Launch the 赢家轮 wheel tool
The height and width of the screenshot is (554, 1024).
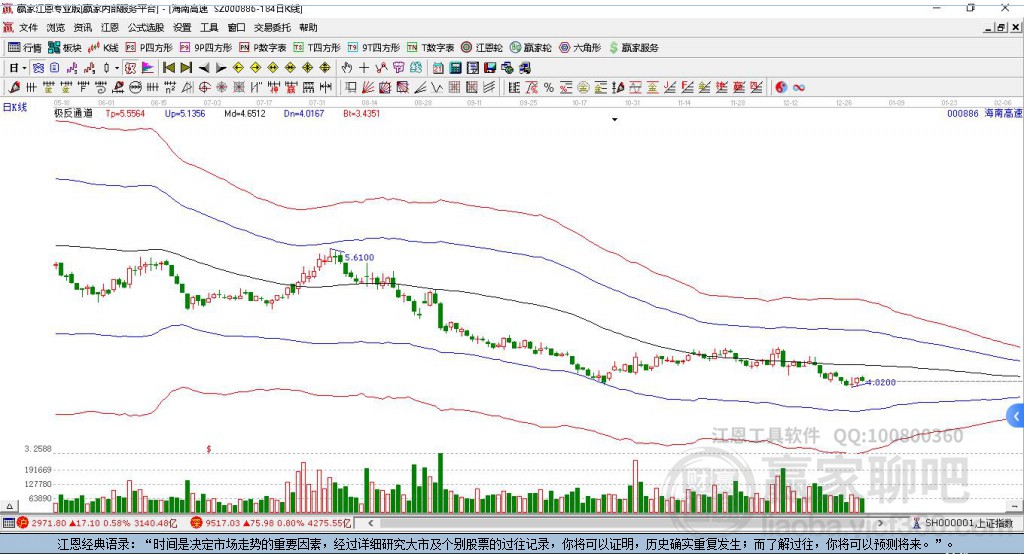point(530,48)
